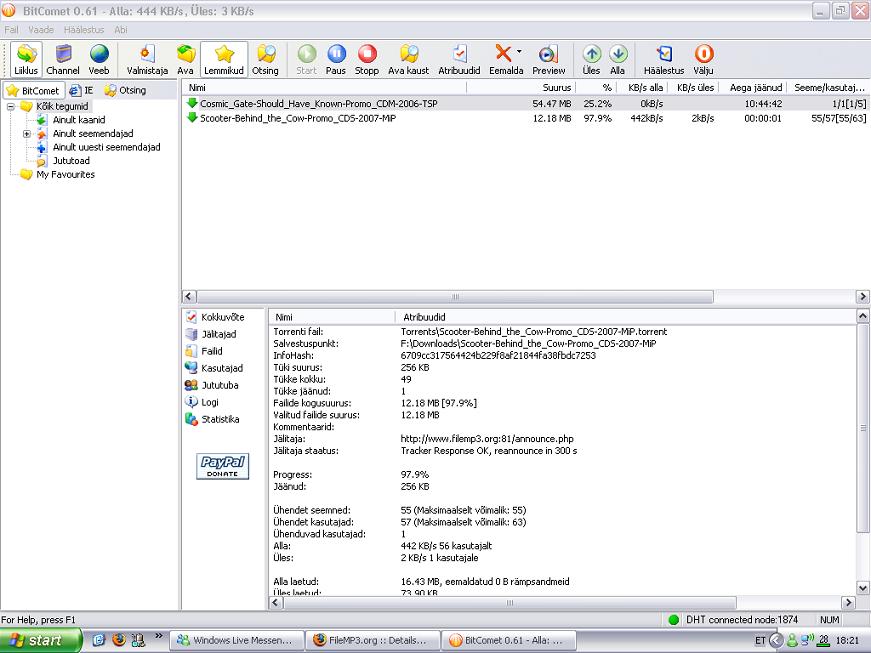Image resolution: width=871 pixels, height=653 pixels.
Task: Select Kõik tegumid in the tree
Action: coord(62,106)
